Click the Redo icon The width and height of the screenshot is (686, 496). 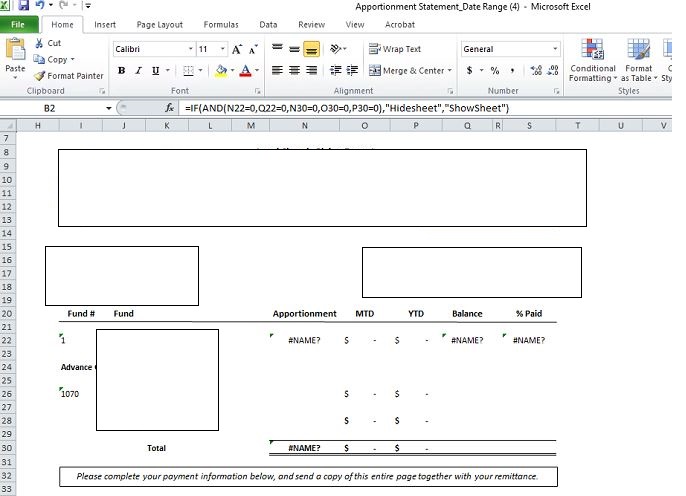tap(64, 5)
